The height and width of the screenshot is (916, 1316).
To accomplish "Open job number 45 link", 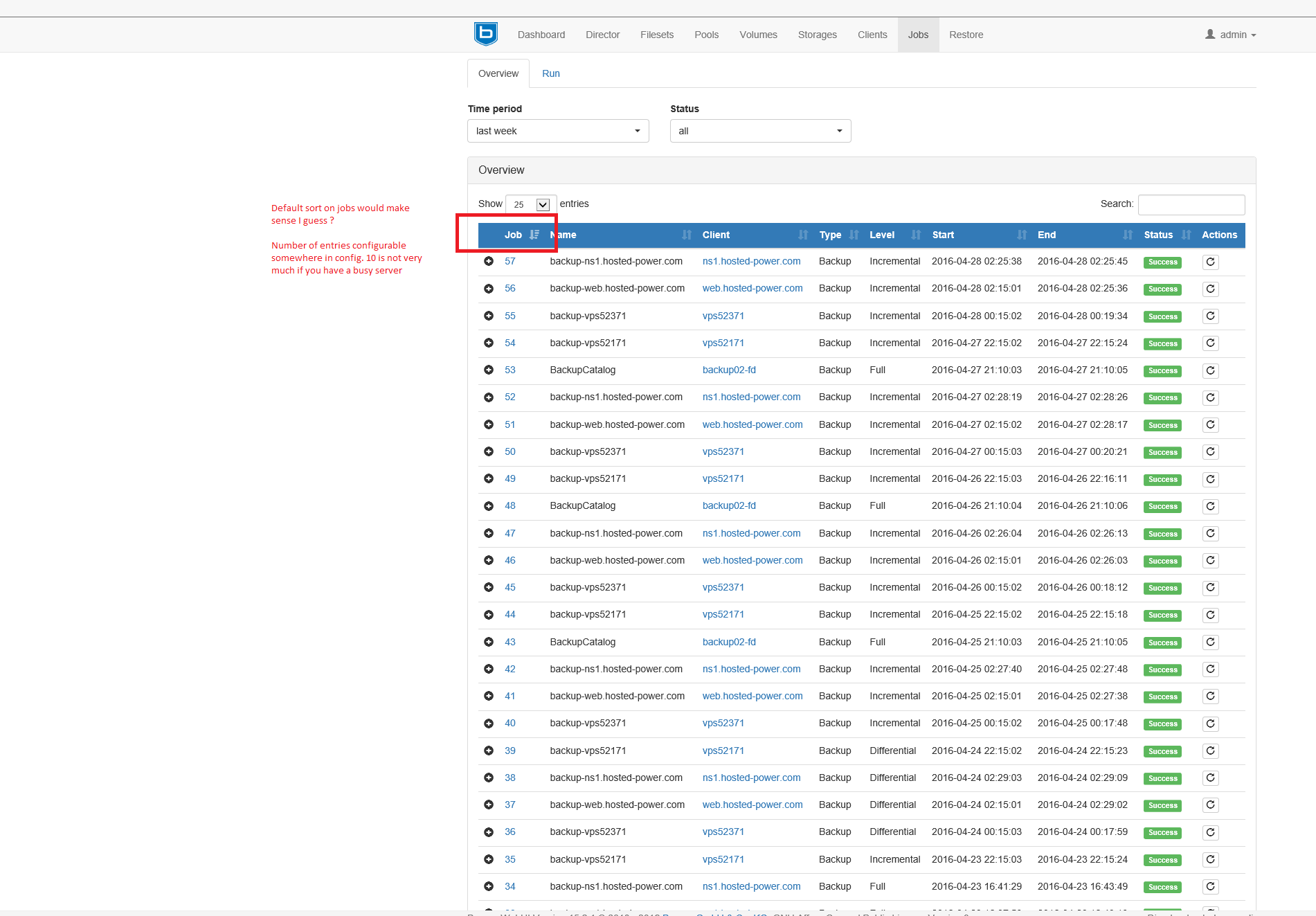I will (510, 587).
